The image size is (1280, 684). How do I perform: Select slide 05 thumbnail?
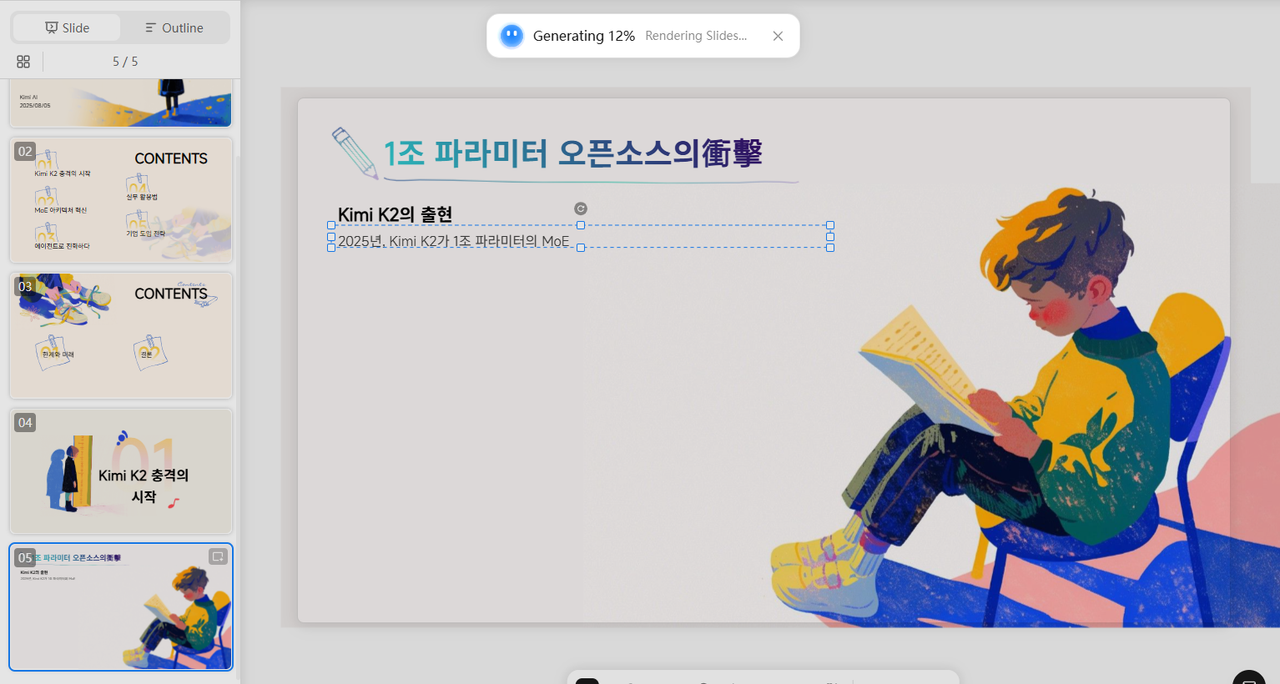click(x=120, y=607)
